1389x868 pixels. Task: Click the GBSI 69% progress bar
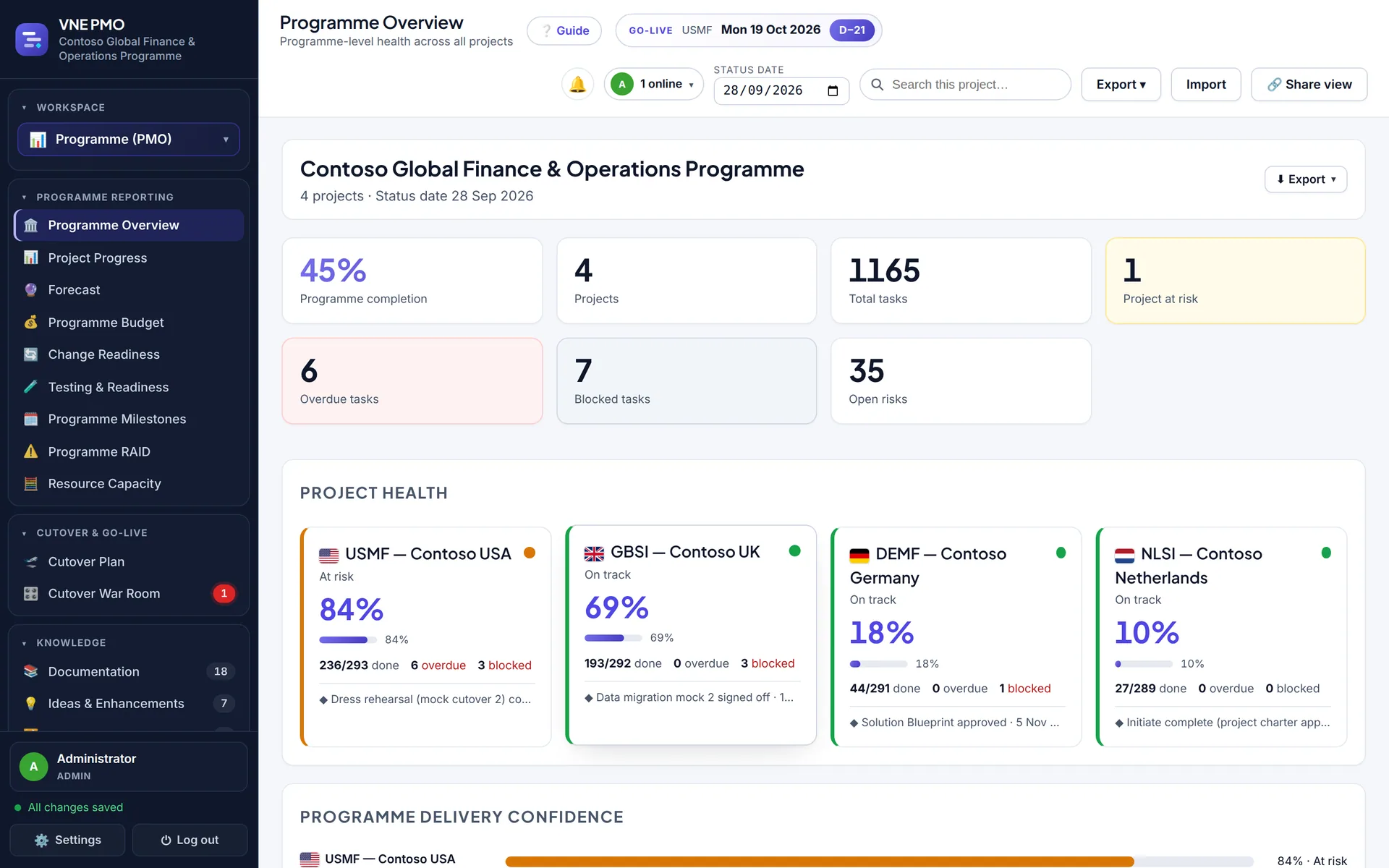point(613,638)
